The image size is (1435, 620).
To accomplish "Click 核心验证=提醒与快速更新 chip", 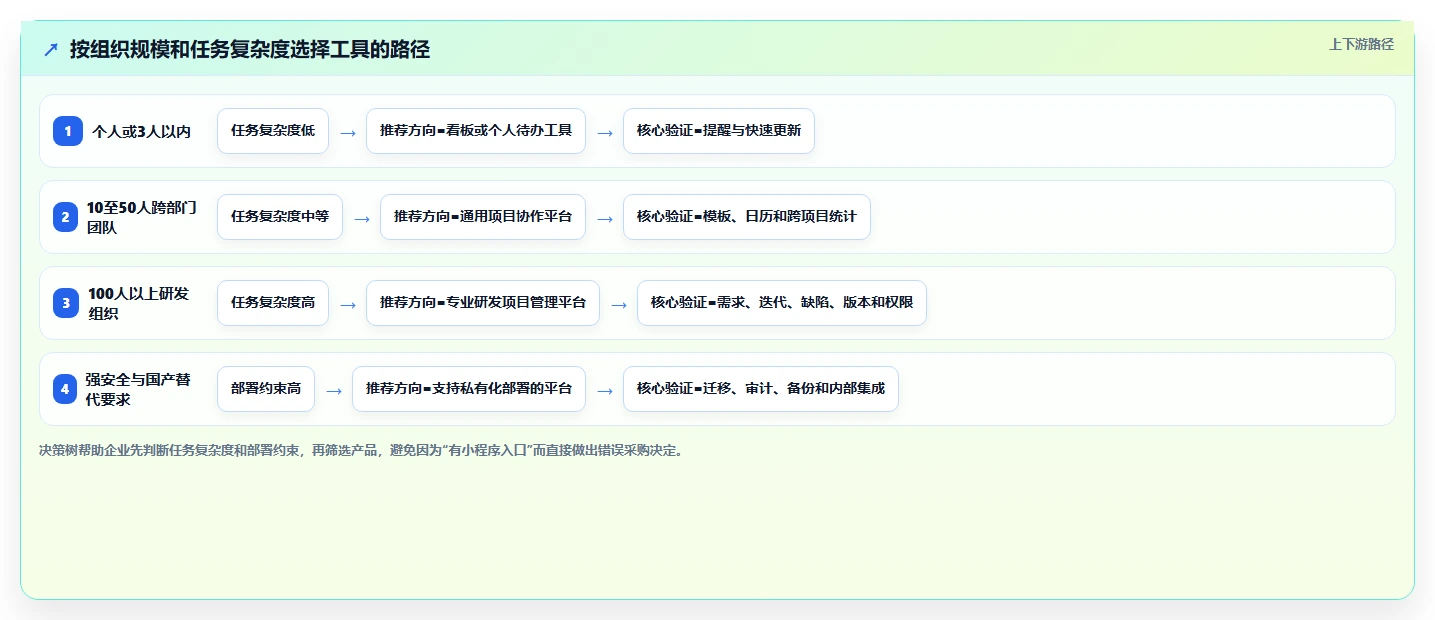I will [719, 131].
